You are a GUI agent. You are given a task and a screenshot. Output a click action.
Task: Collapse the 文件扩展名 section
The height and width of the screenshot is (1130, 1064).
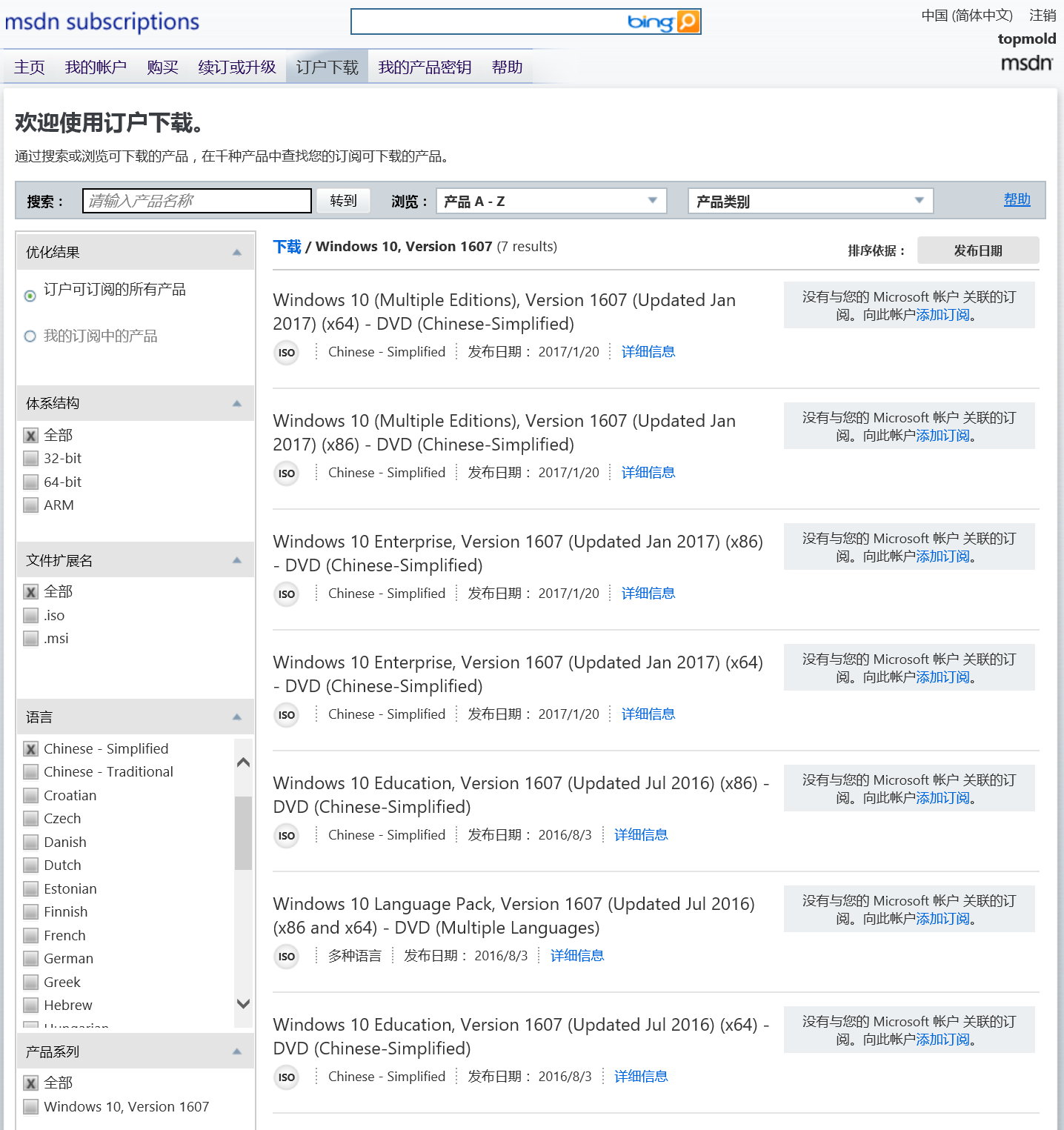237,560
